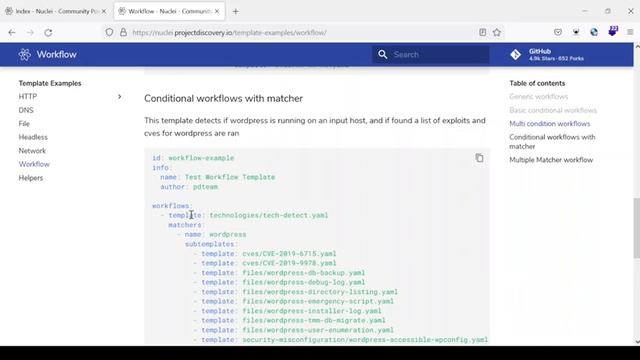Click 'wordpress-accessible-wpconfig.yaml' code line
640x360 pixels.
[365, 340]
